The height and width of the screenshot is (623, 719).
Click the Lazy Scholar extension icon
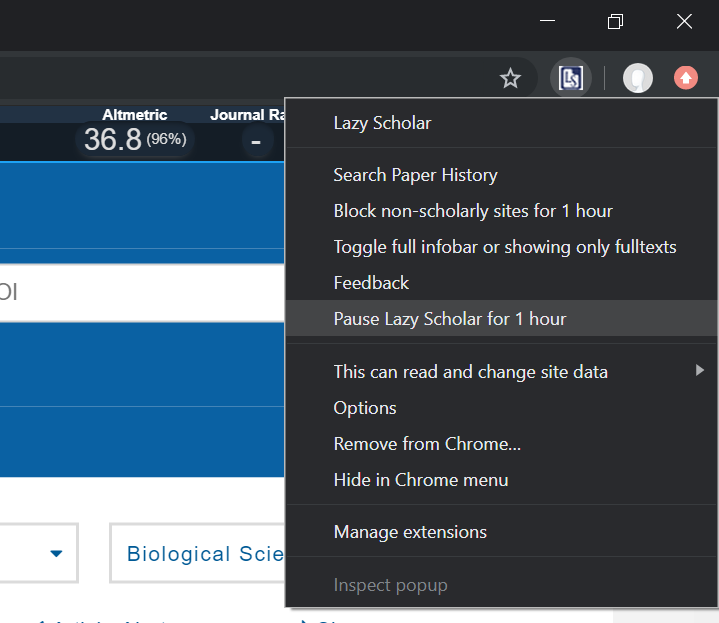(x=570, y=78)
